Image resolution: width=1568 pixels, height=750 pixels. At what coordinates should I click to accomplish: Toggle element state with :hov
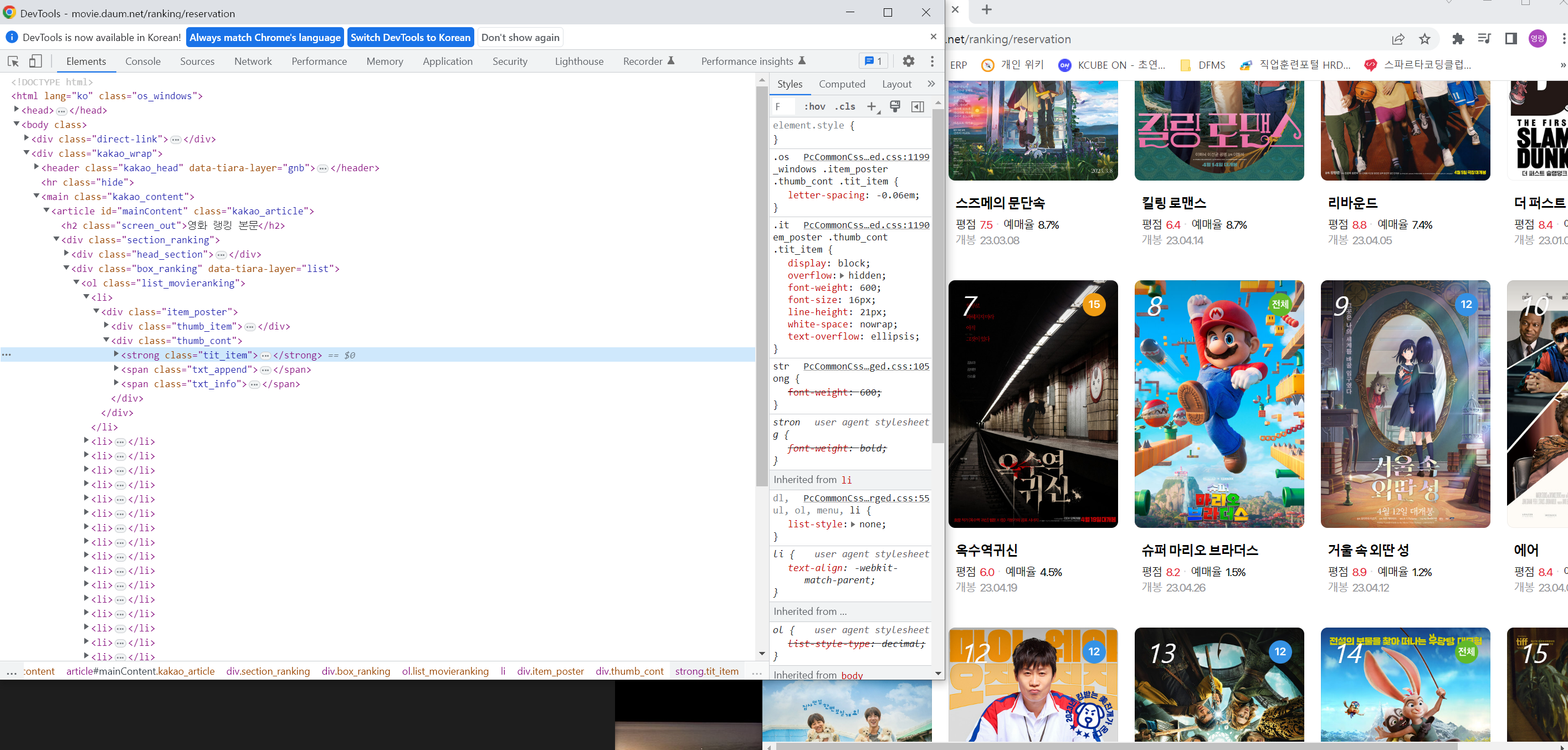click(814, 106)
